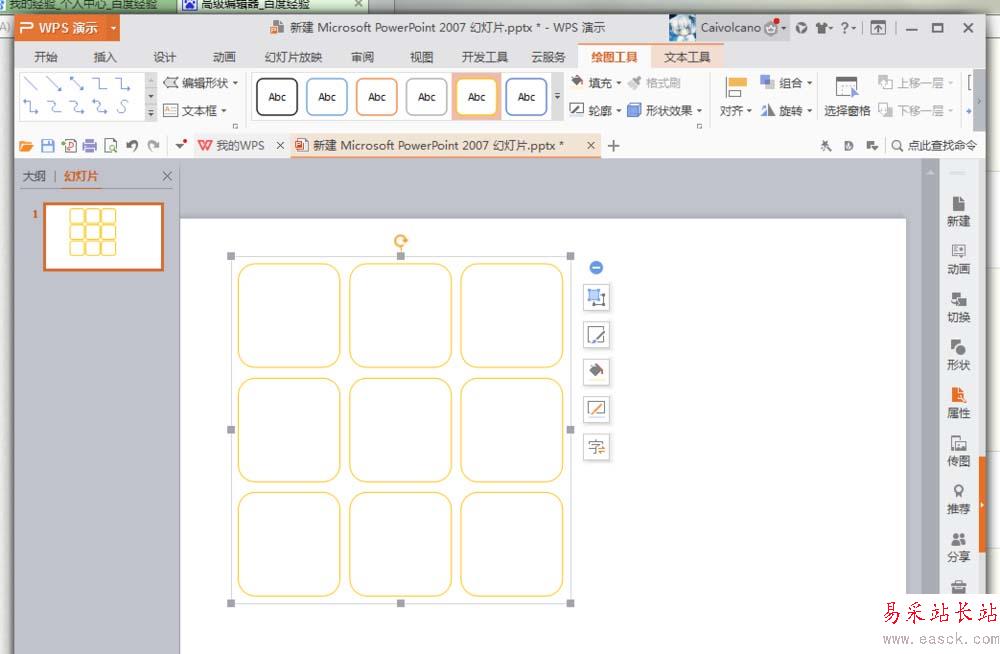The height and width of the screenshot is (654, 1000).
Task: Close the 我的WPS tab
Action: click(x=280, y=145)
